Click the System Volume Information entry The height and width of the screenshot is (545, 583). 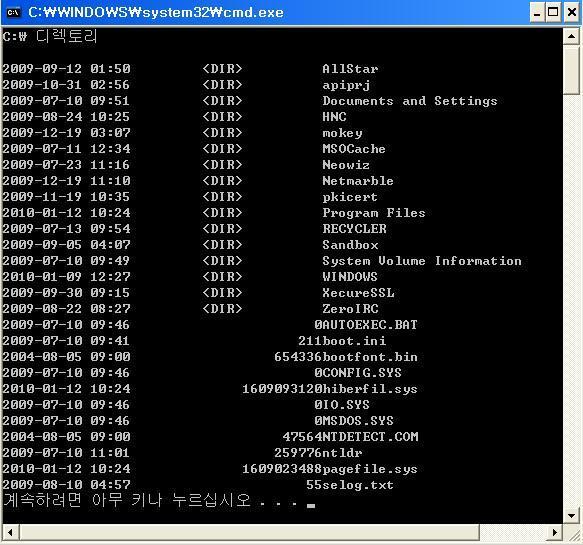pyautogui.click(x=422, y=261)
